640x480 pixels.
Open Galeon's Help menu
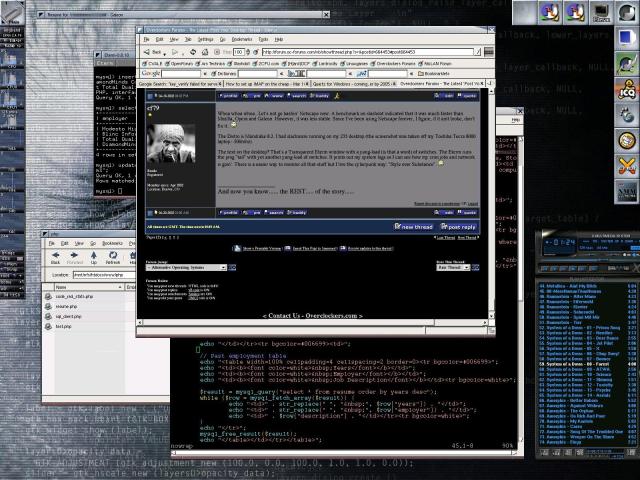click(279, 39)
